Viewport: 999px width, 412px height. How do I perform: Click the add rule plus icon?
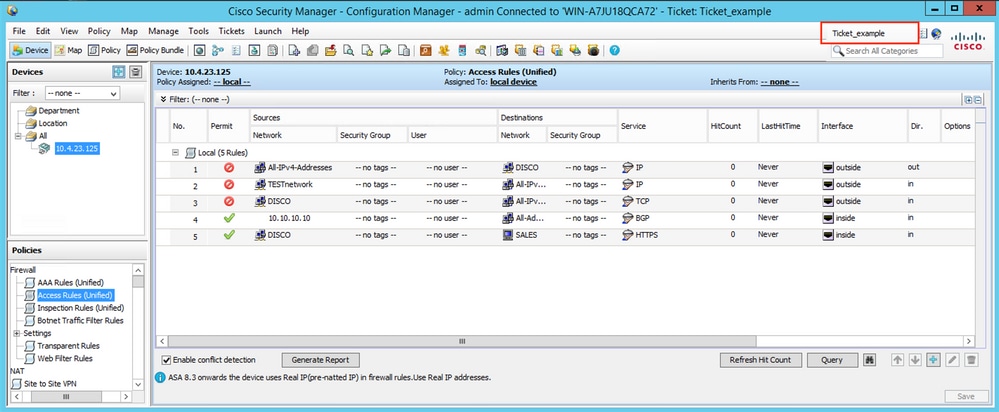[932, 360]
